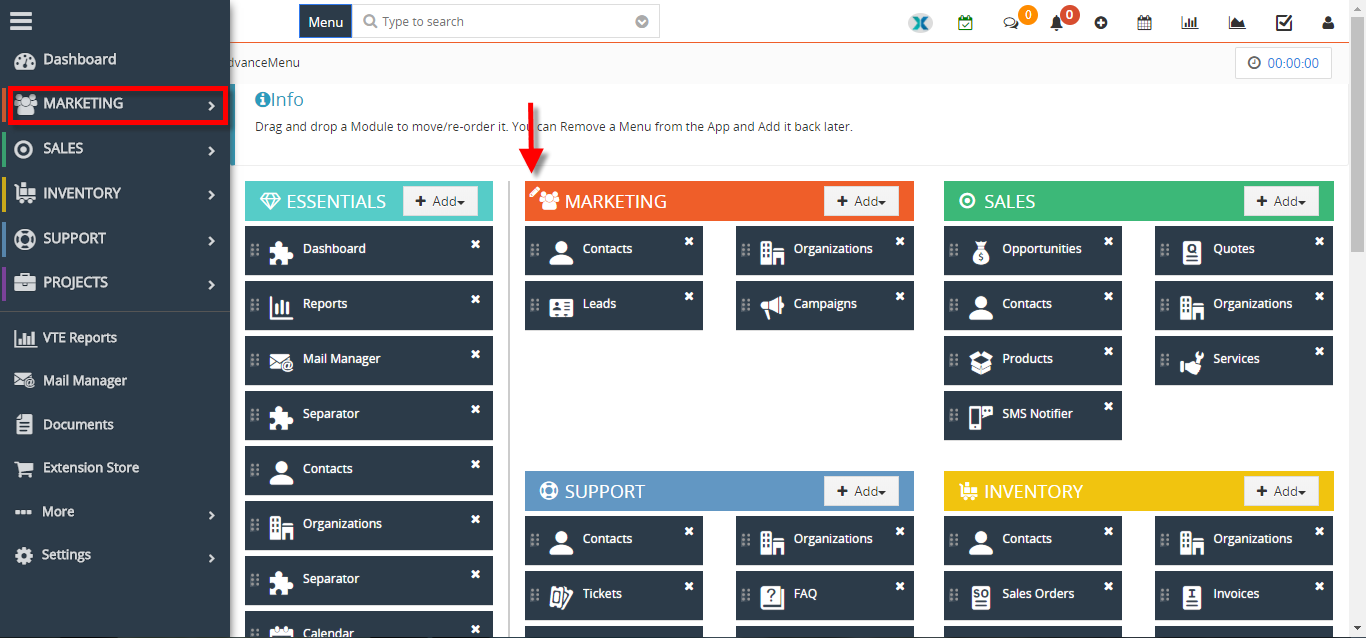Remove Opportunities from SALES
The width and height of the screenshot is (1366, 638).
coord(1108,242)
